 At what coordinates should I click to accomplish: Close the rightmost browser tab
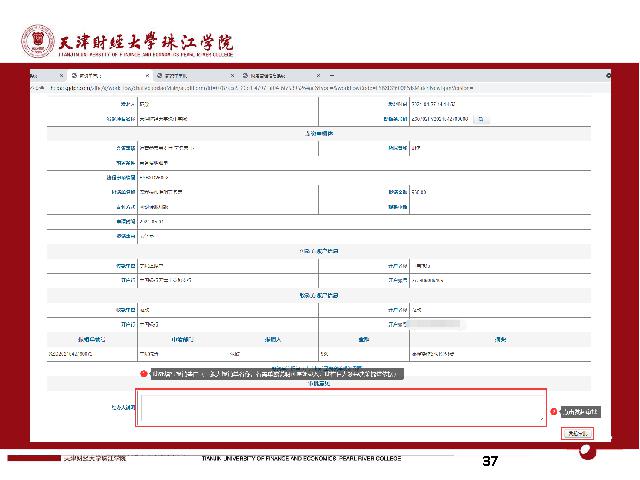pyautogui.click(x=318, y=76)
